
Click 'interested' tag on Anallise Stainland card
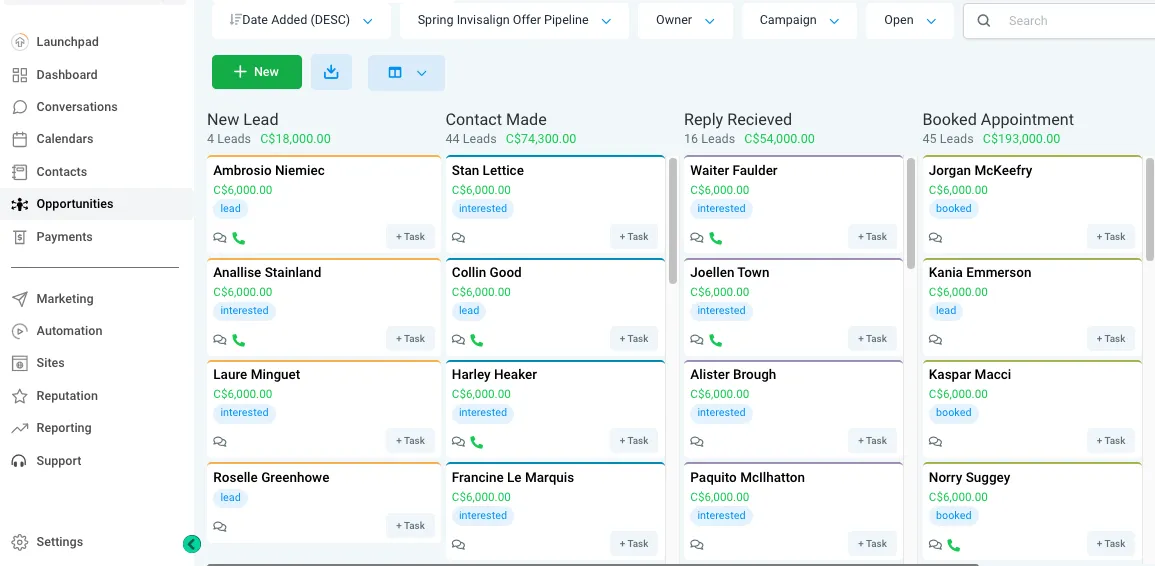pos(245,311)
